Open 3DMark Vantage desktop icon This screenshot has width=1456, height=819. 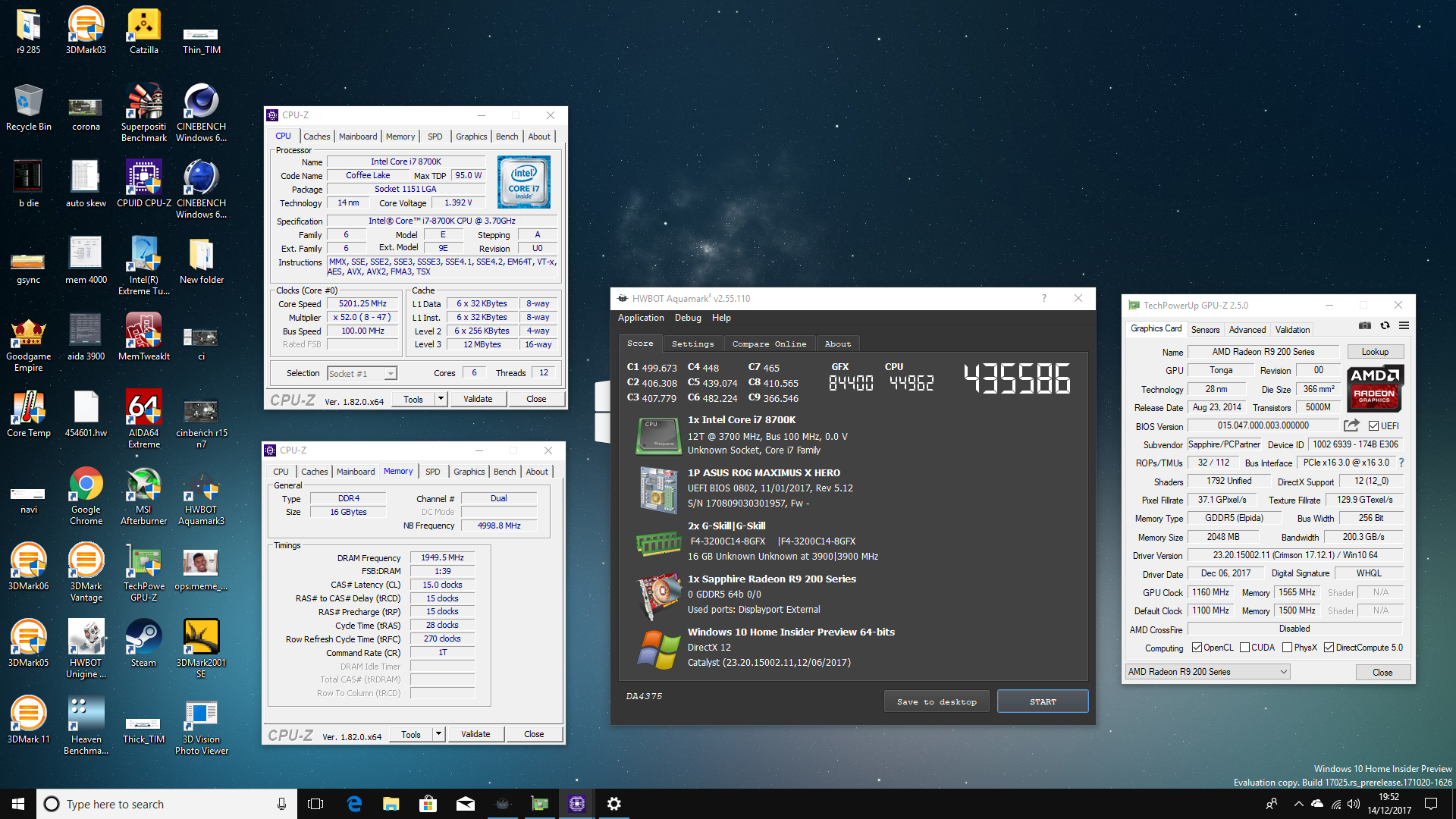86,573
